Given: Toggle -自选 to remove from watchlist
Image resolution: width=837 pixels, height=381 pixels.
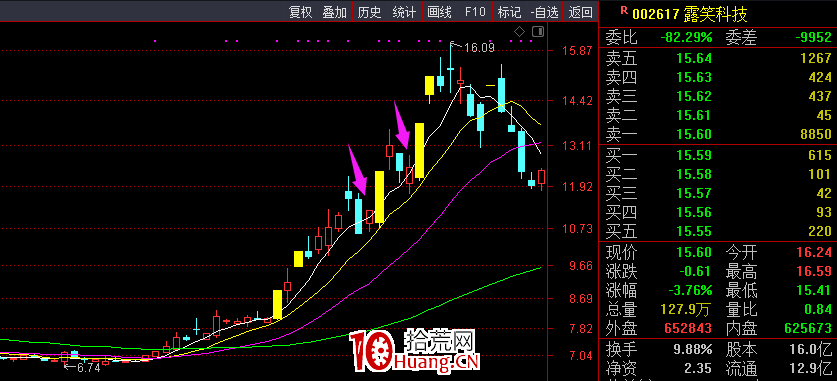Looking at the screenshot, I should pos(544,11).
